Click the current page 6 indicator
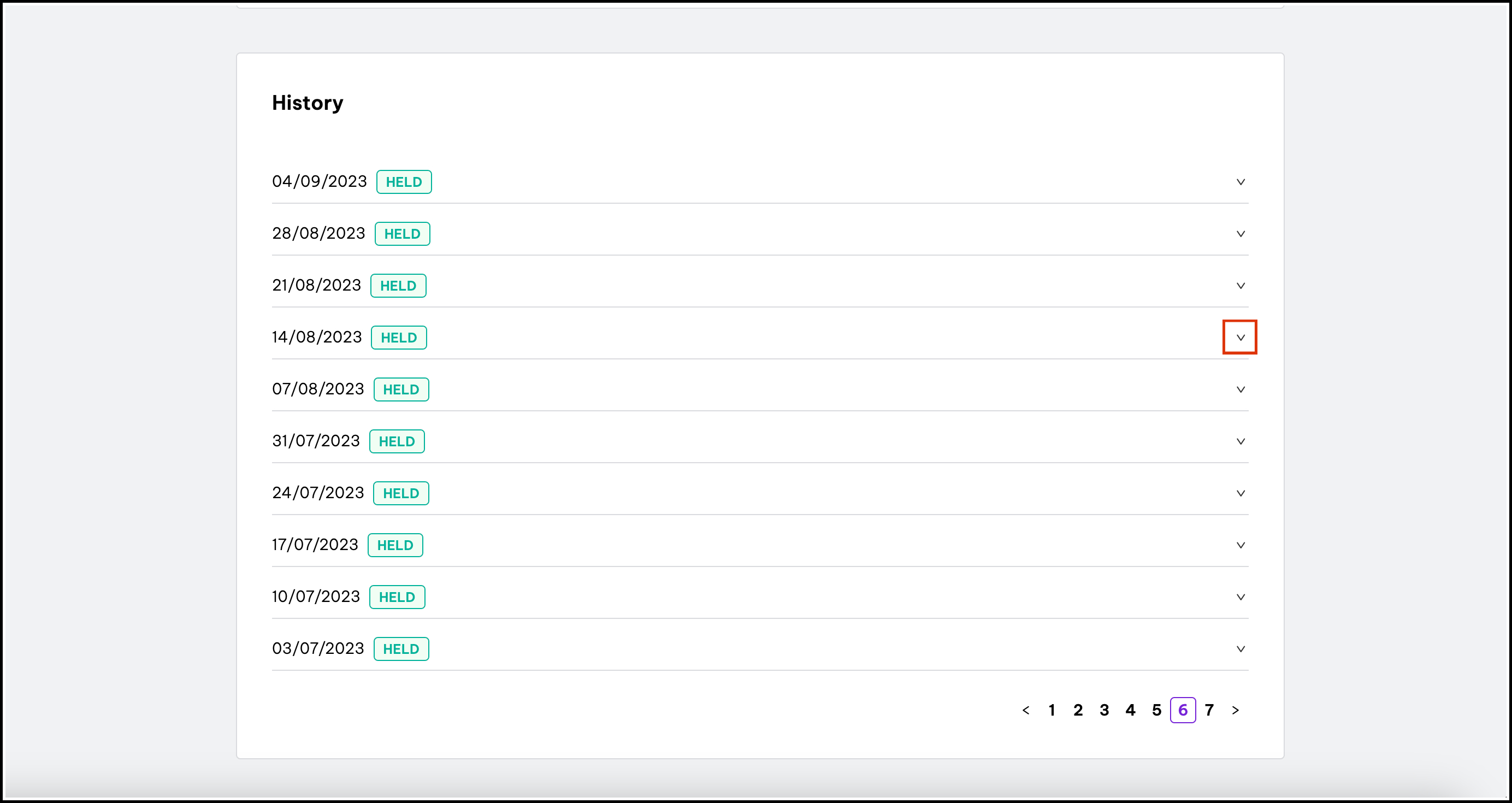Viewport: 1512px width, 803px height. (x=1183, y=710)
